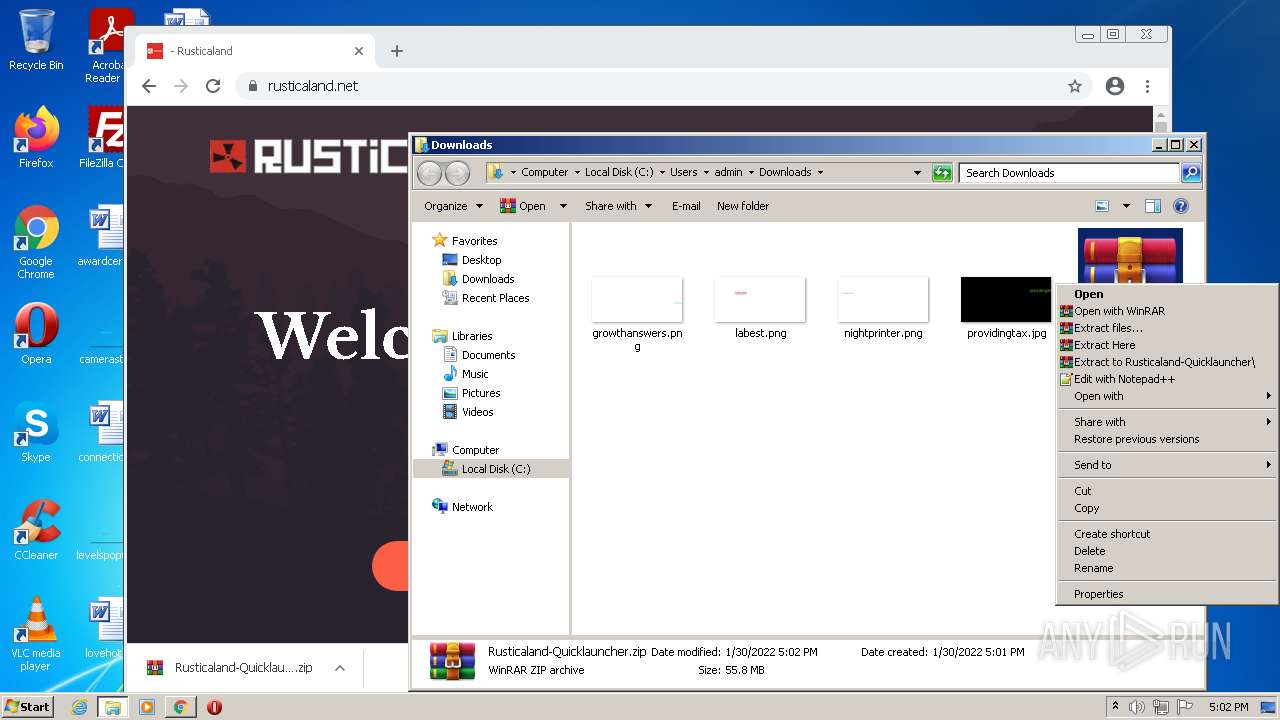Choose Open in context menu
The image size is (1280, 720).
click(x=1167, y=294)
